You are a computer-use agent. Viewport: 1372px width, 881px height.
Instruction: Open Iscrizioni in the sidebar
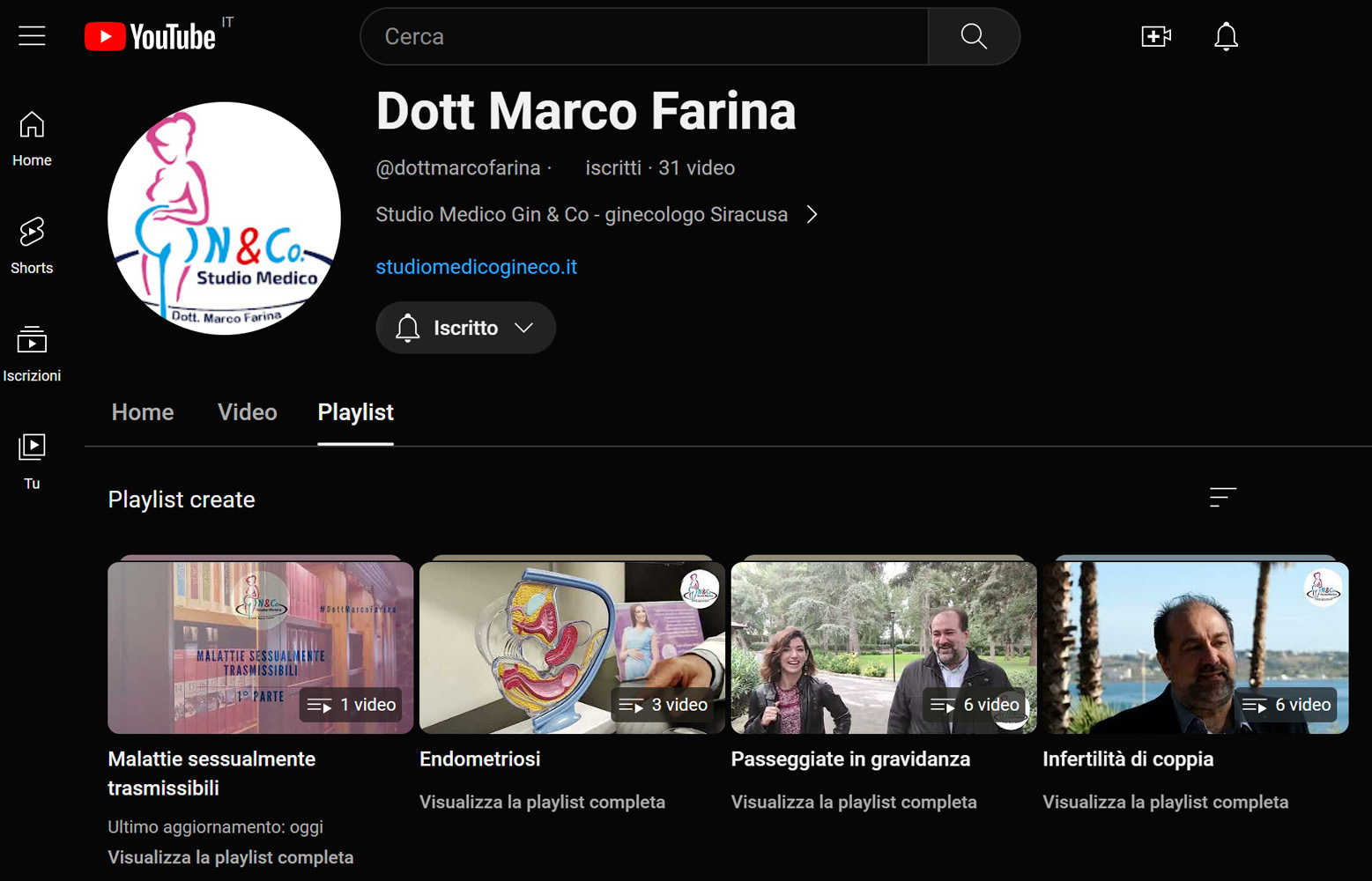[x=32, y=353]
